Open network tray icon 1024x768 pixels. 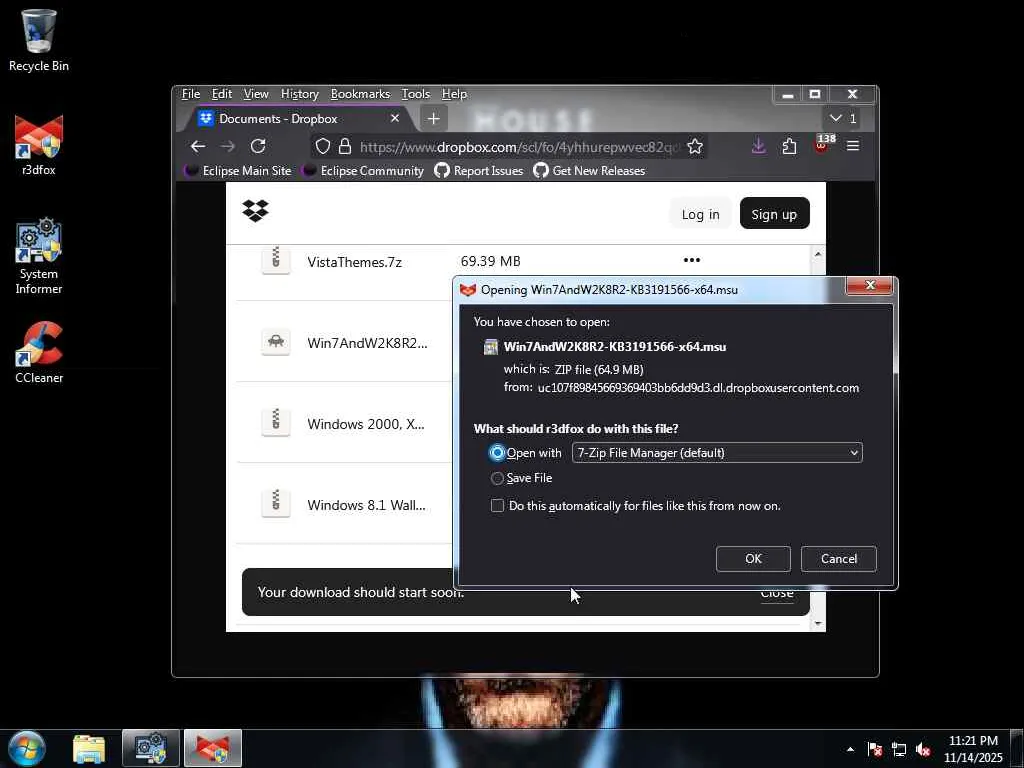(x=899, y=749)
